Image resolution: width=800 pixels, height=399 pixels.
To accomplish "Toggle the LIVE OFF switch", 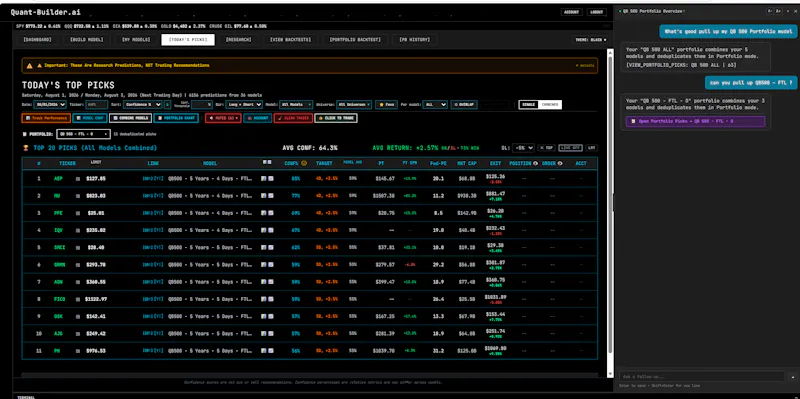I will tap(570, 147).
